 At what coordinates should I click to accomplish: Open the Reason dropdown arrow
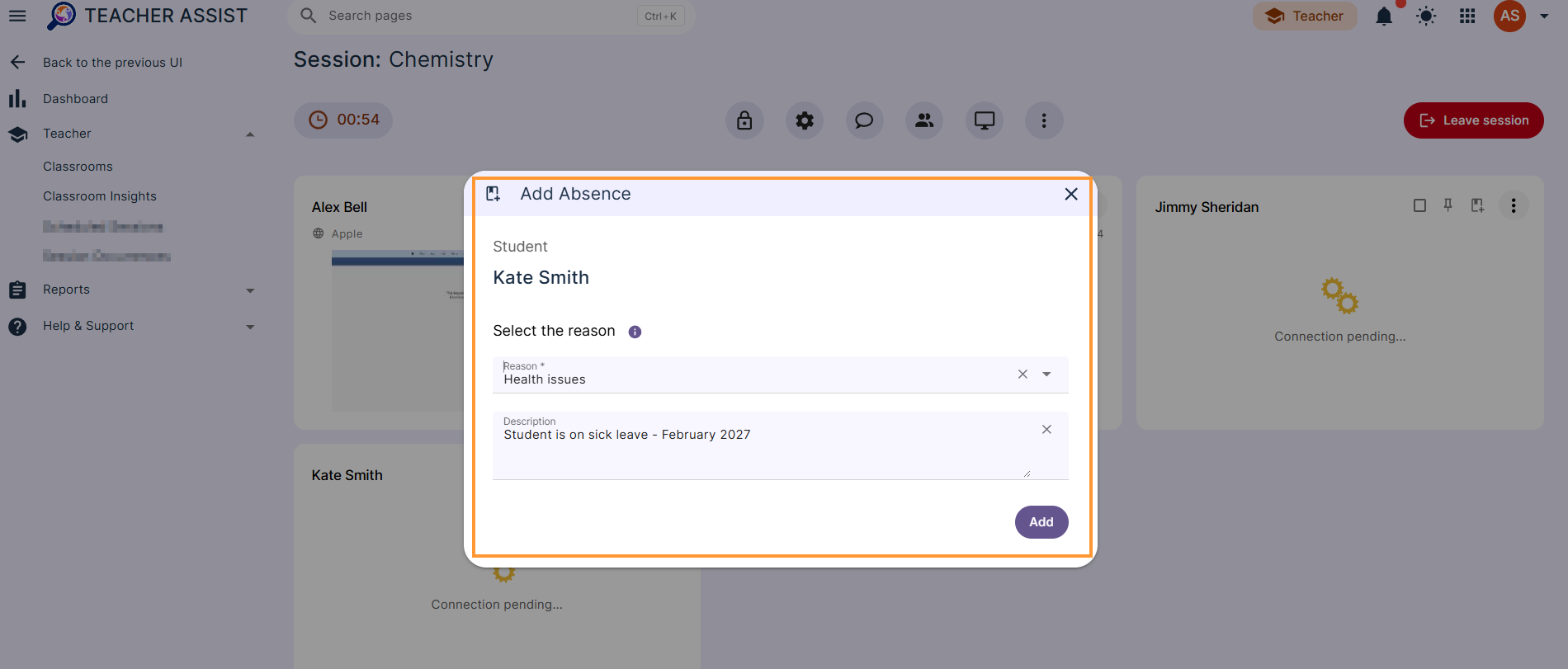pos(1046,374)
